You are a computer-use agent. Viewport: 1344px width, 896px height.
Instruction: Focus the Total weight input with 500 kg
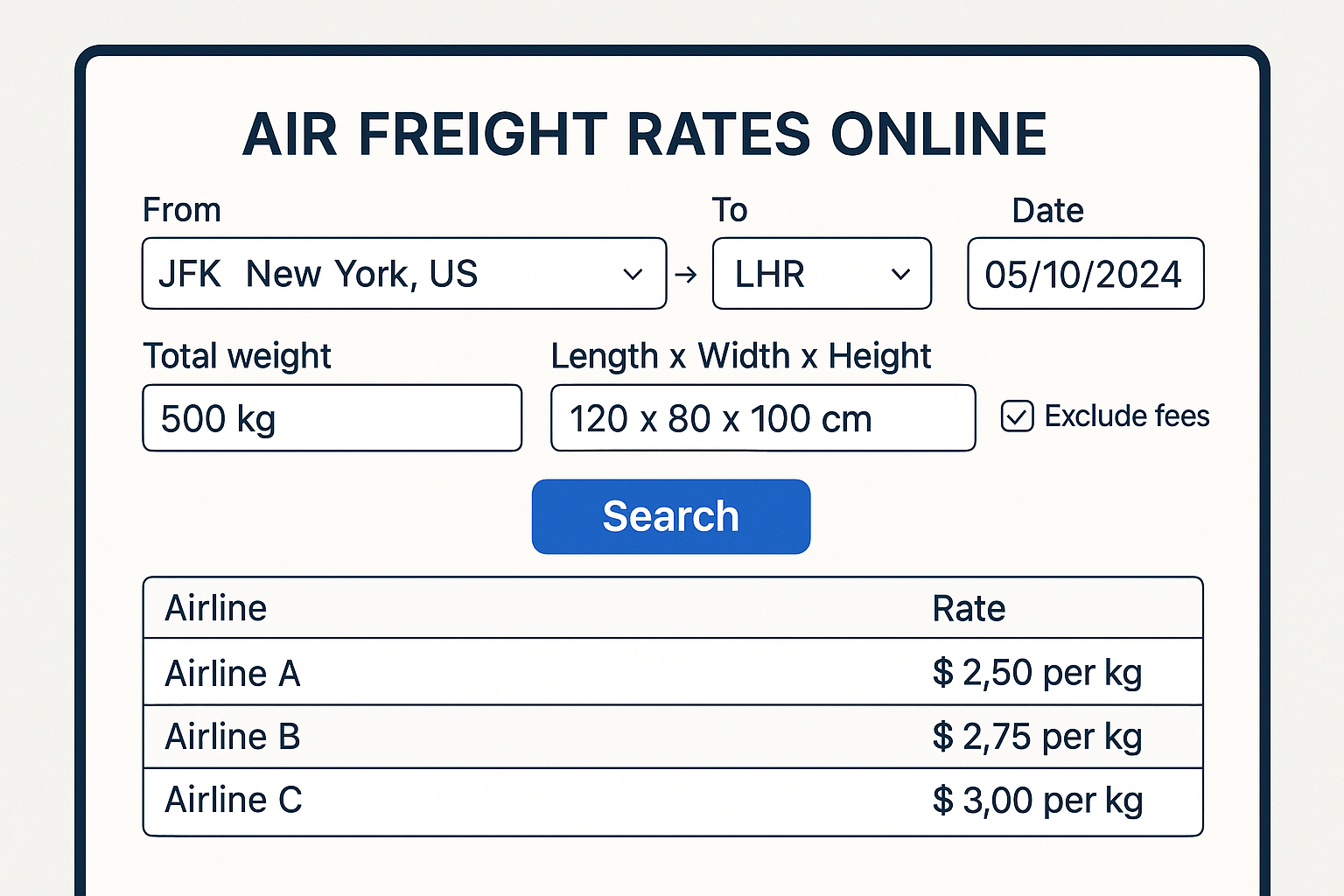pos(332,418)
